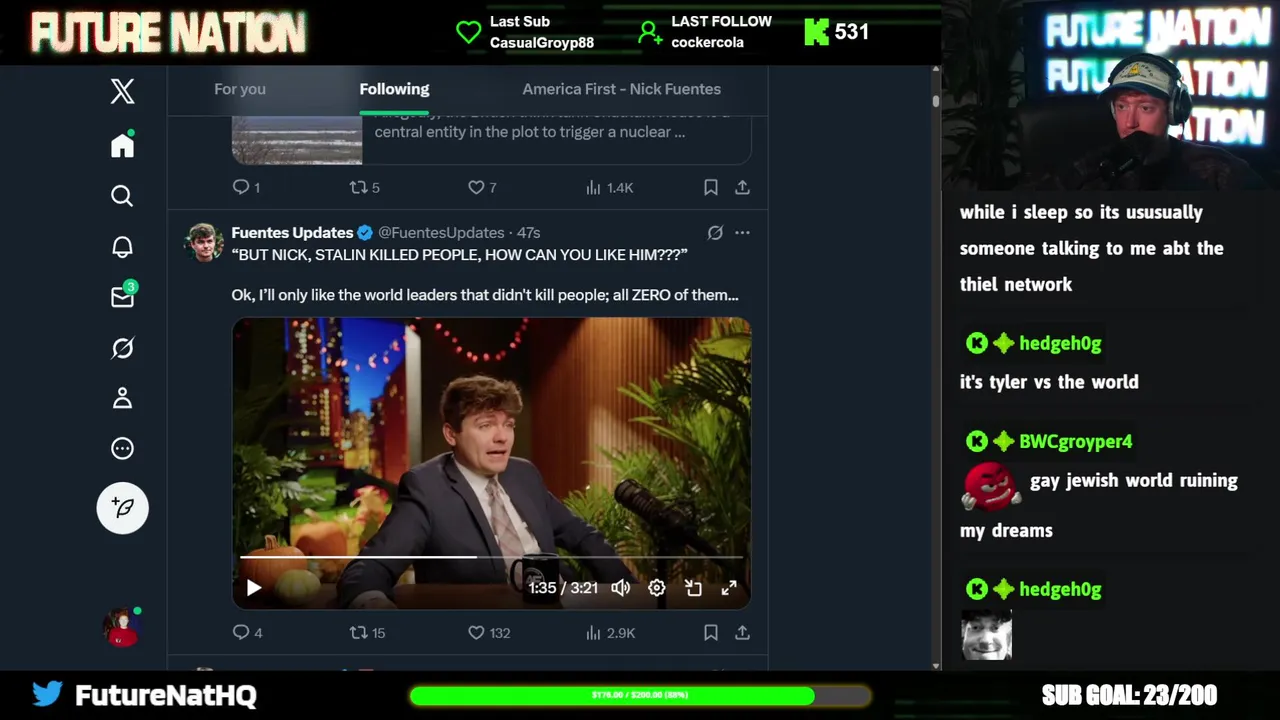This screenshot has width=1280, height=720.
Task: Open America First - Nick Fuentes tab
Action: pyautogui.click(x=621, y=89)
